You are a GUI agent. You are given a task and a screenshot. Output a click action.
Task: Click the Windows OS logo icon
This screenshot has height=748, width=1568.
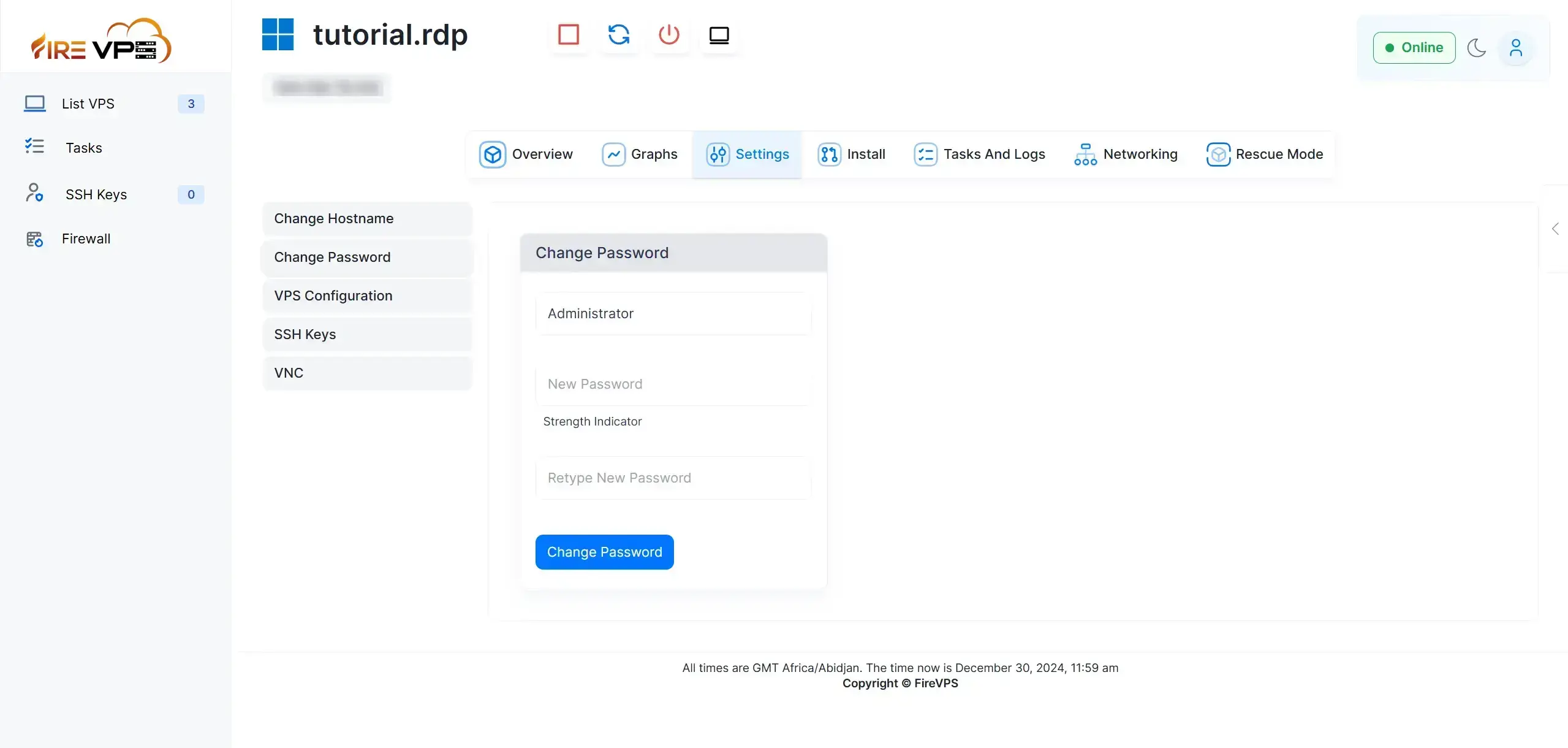278,34
